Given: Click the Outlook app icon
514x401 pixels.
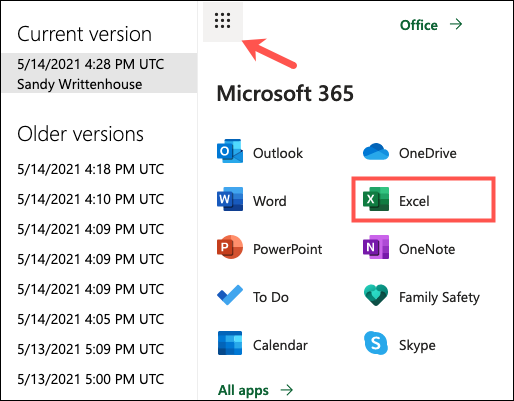Looking at the screenshot, I should 230,151.
